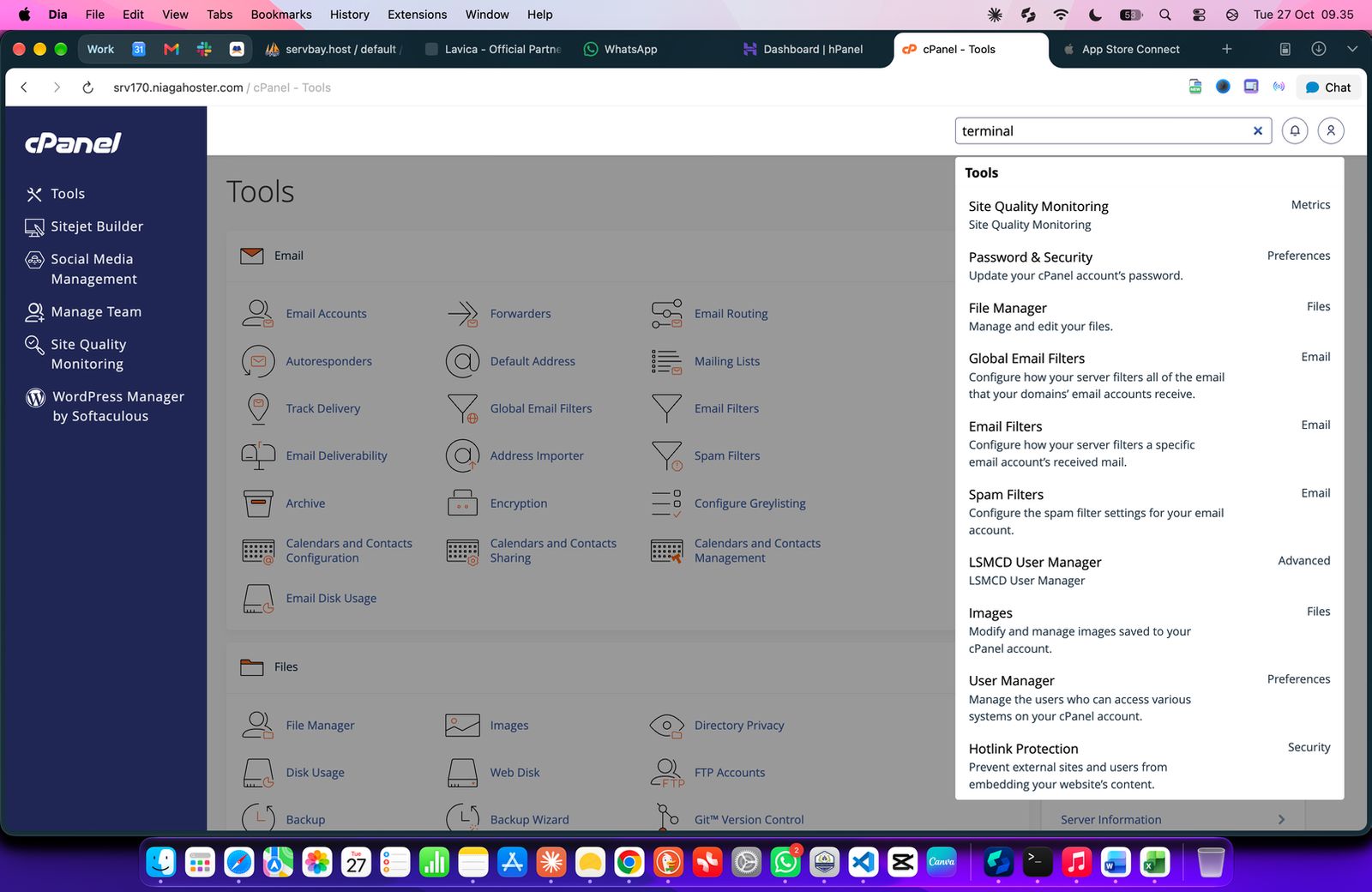Click the Spam Filters funnel icon
Screen dimensions: 1372x892
pyautogui.click(x=666, y=455)
